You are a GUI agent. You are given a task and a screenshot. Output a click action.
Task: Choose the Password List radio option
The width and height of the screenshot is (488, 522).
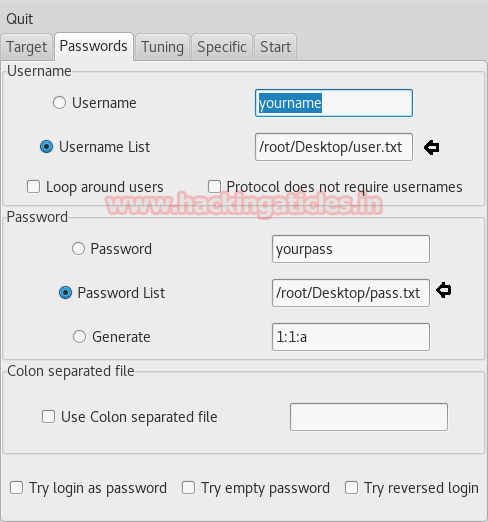coord(65,293)
